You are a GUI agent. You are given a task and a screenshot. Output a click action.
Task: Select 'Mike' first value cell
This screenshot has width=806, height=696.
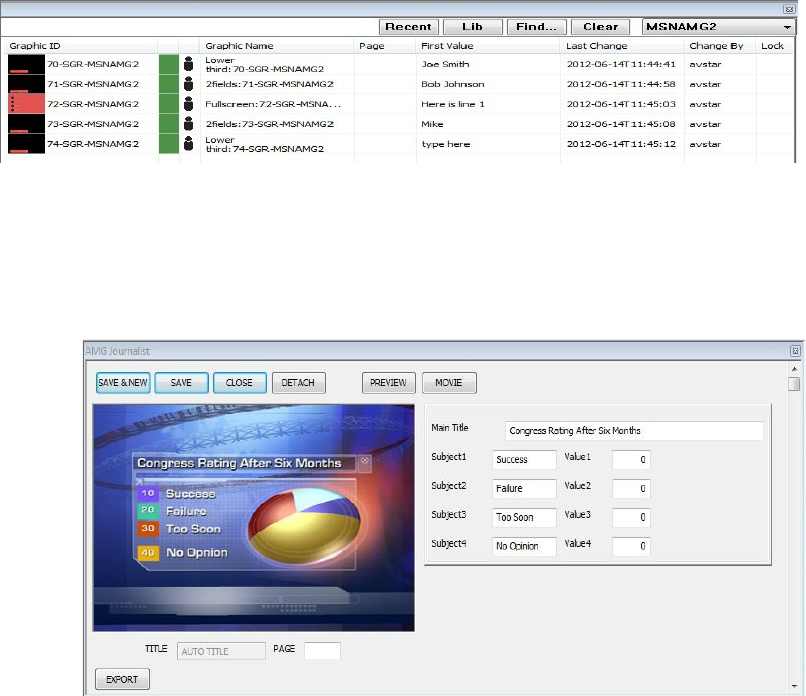(x=432, y=124)
